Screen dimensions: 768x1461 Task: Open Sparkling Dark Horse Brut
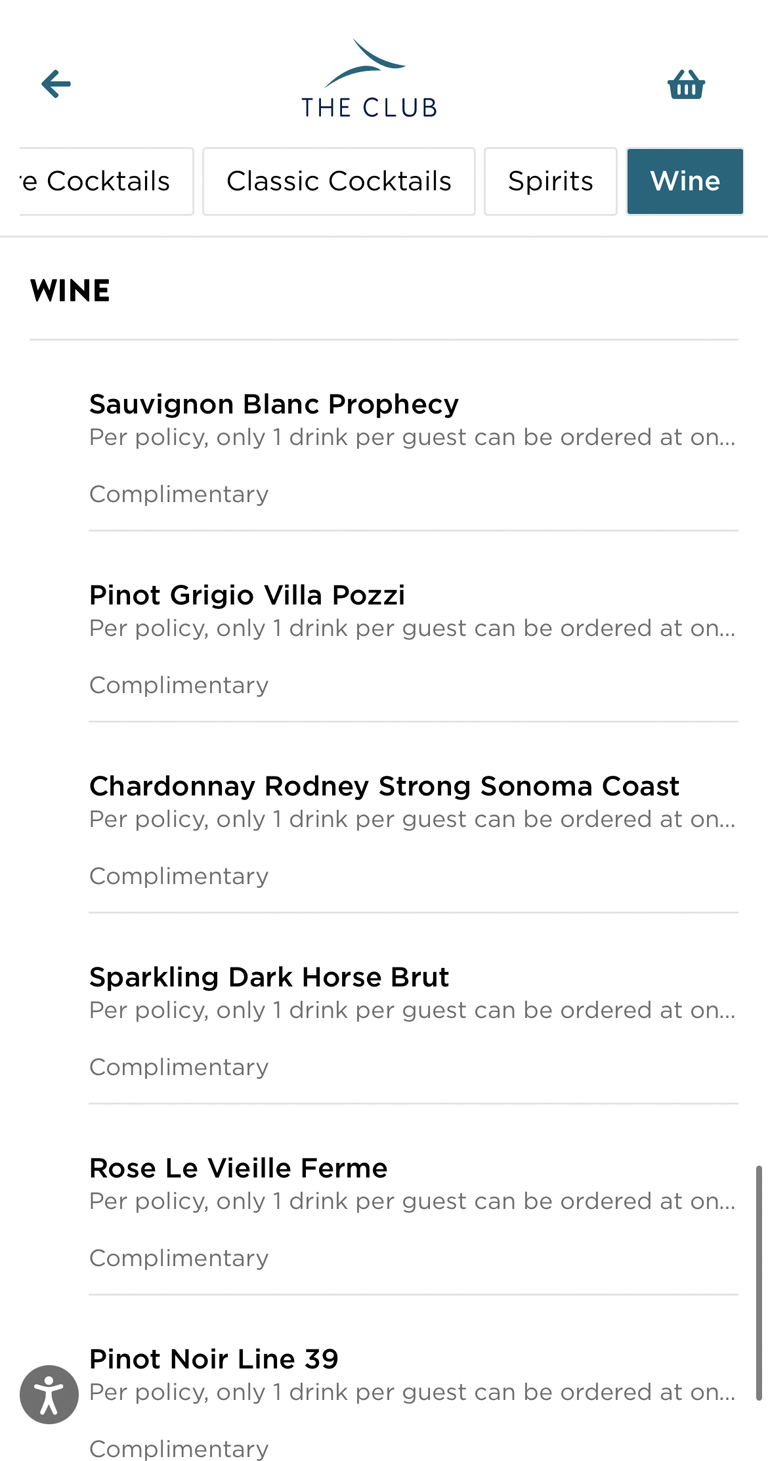coord(269,977)
